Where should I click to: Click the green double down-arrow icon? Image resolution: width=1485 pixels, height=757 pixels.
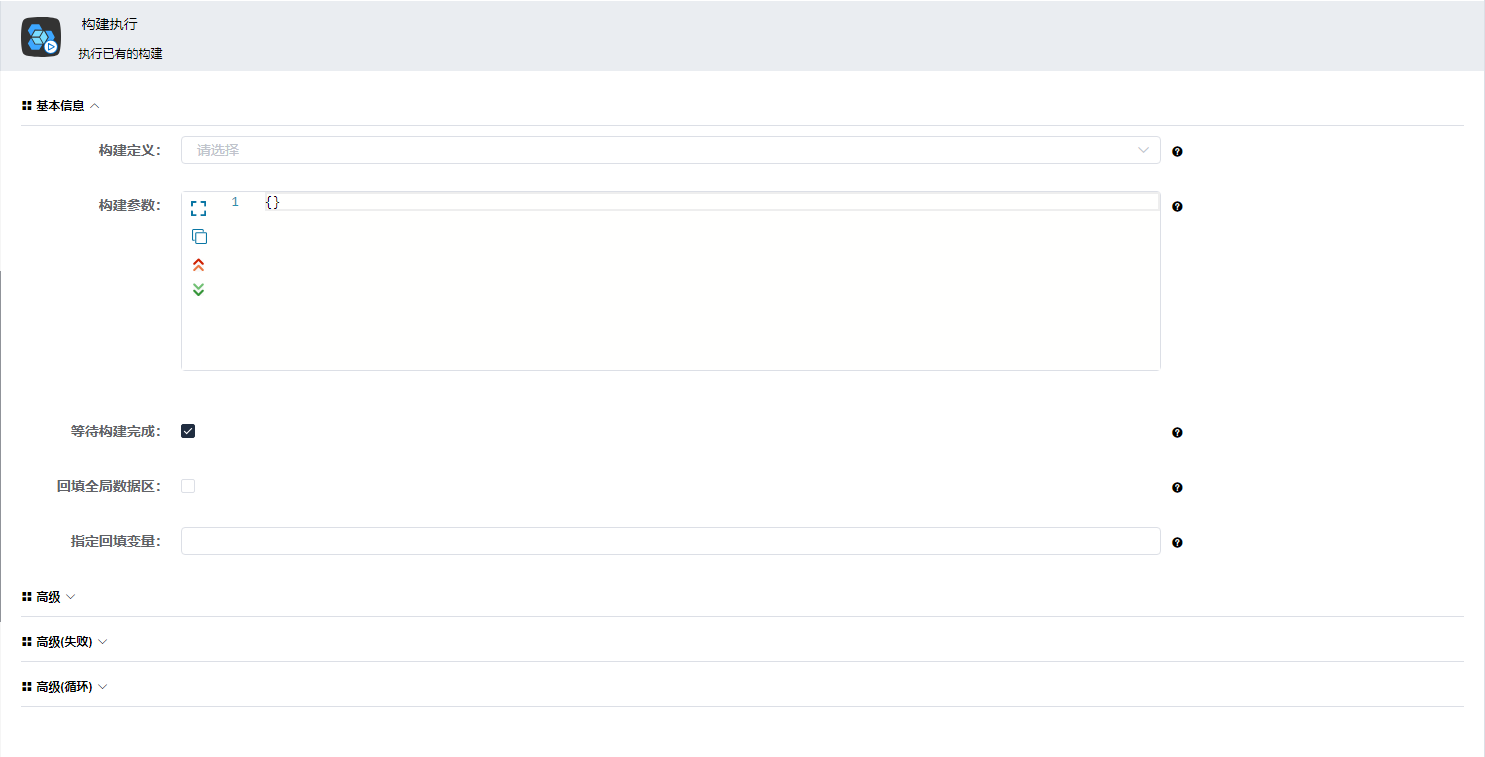pos(198,290)
